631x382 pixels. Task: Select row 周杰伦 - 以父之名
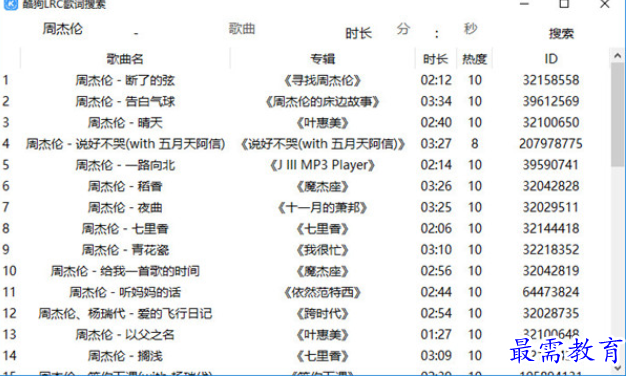point(305,335)
